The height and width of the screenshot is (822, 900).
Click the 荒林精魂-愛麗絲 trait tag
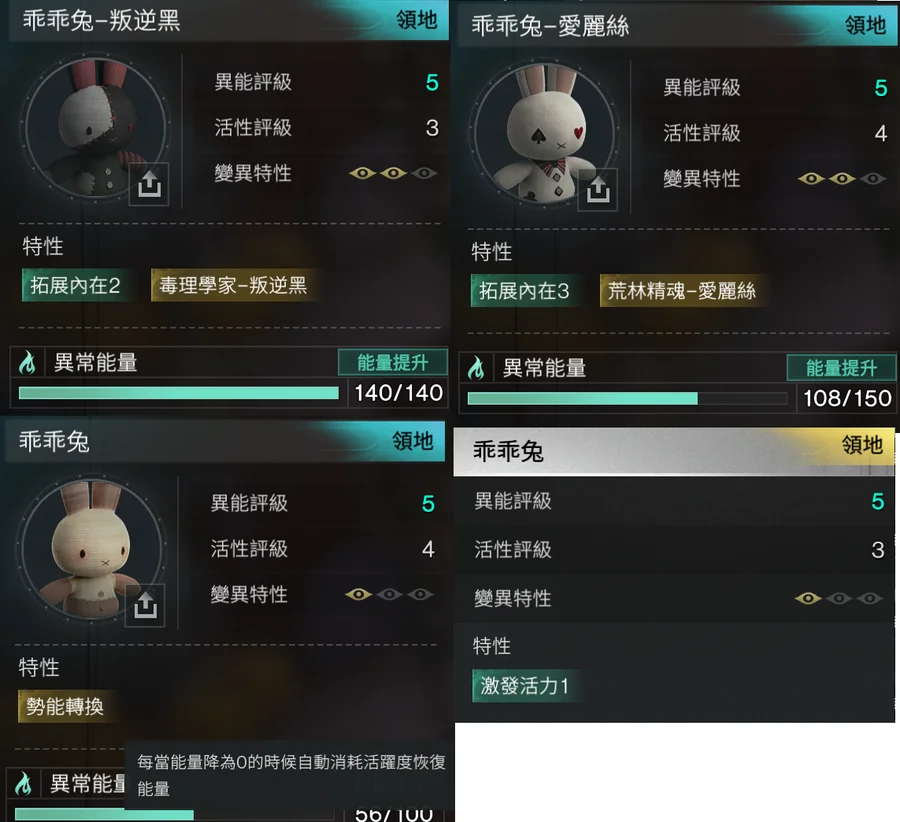click(x=682, y=291)
